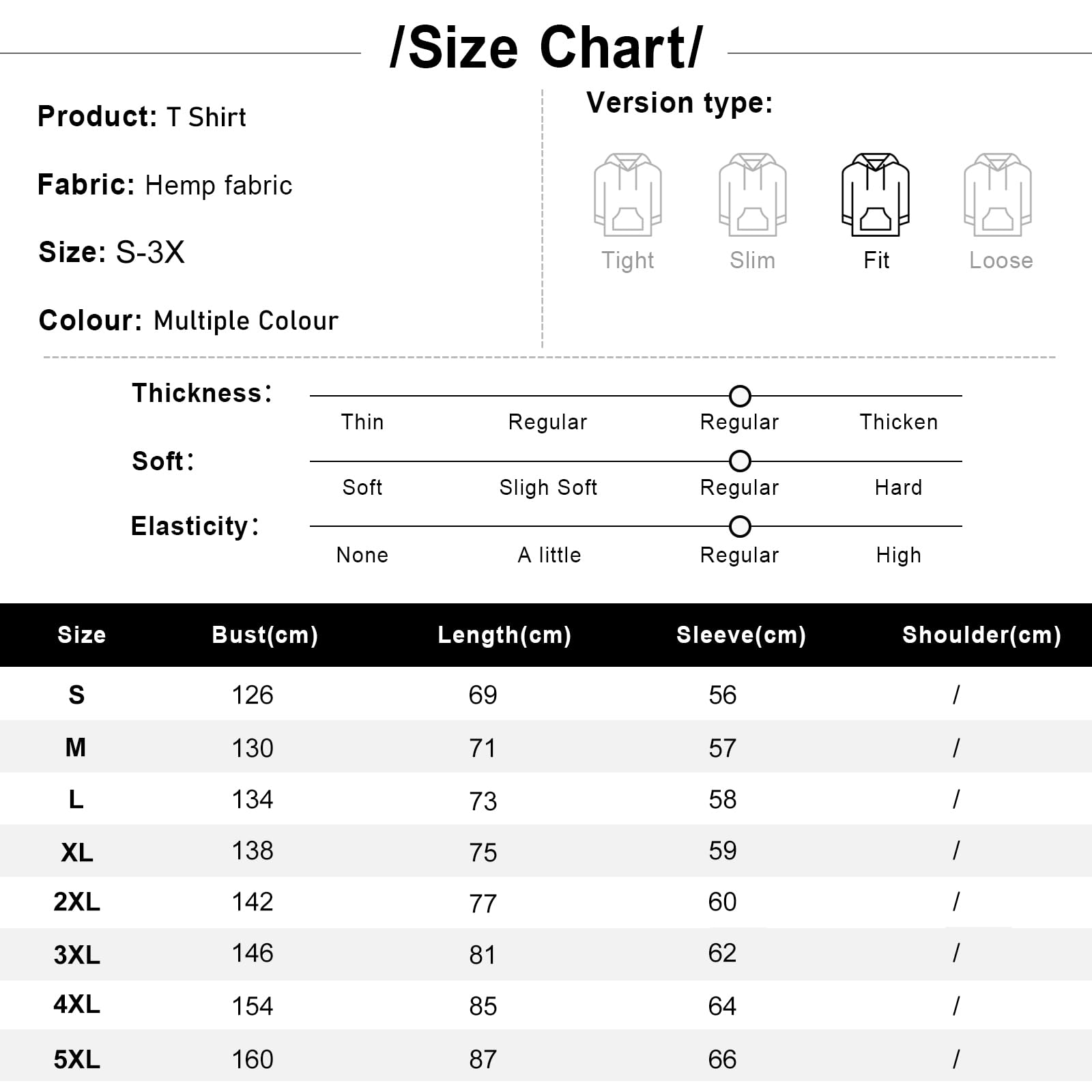Click the Soft slider handle
The height and width of the screenshot is (1092, 1092).
(x=740, y=461)
